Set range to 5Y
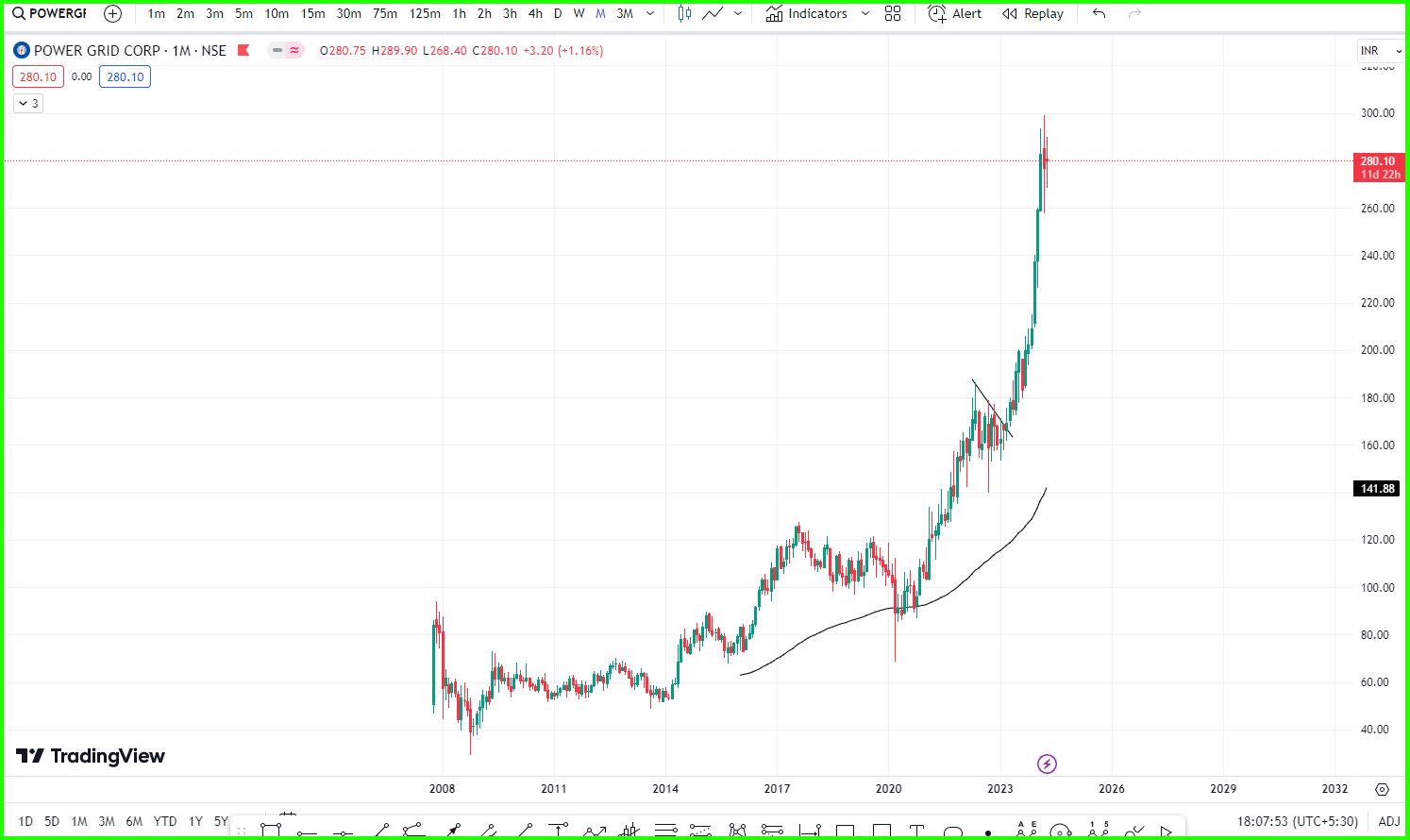 click(x=221, y=821)
